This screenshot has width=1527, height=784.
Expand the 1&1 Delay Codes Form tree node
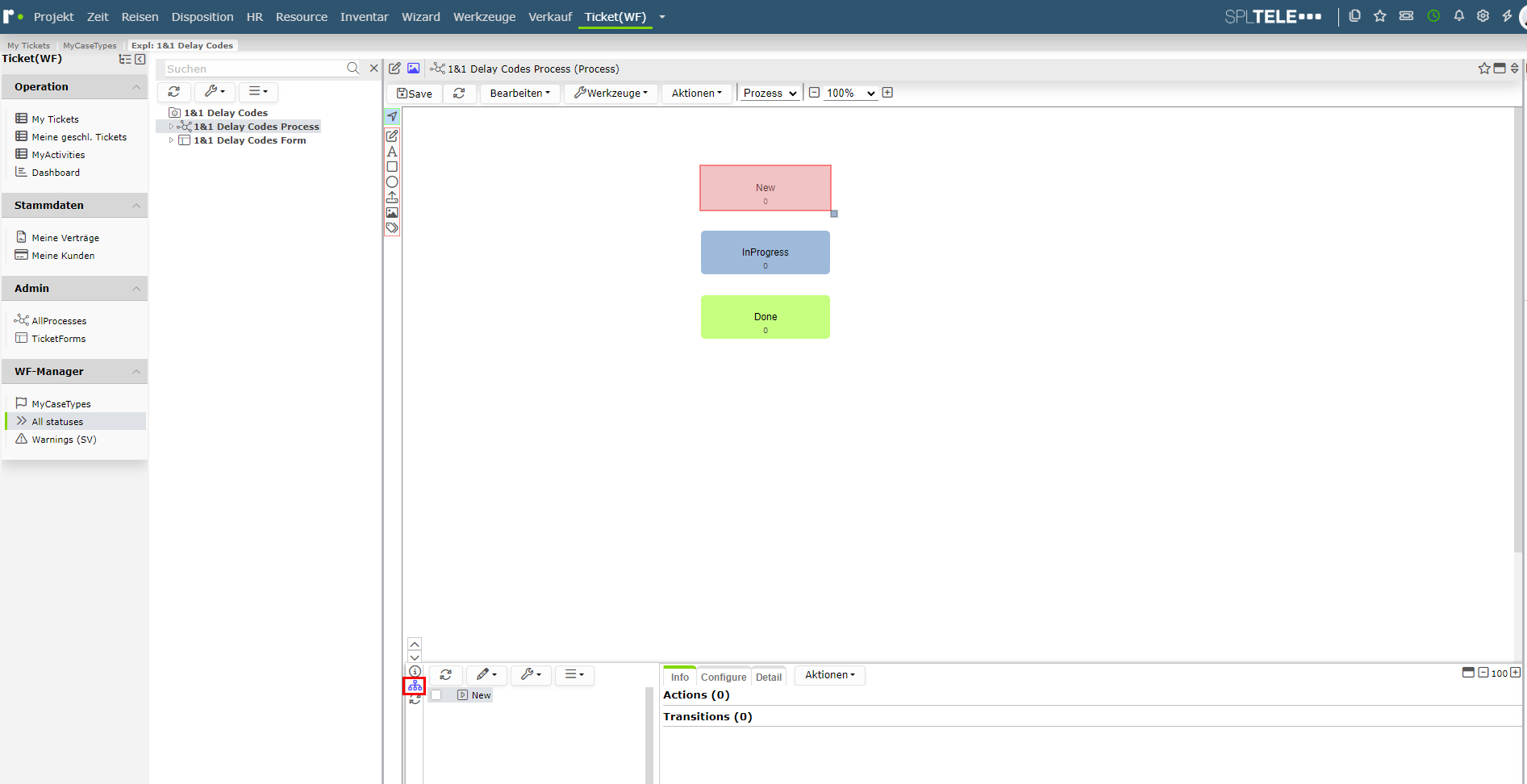pyautogui.click(x=171, y=140)
